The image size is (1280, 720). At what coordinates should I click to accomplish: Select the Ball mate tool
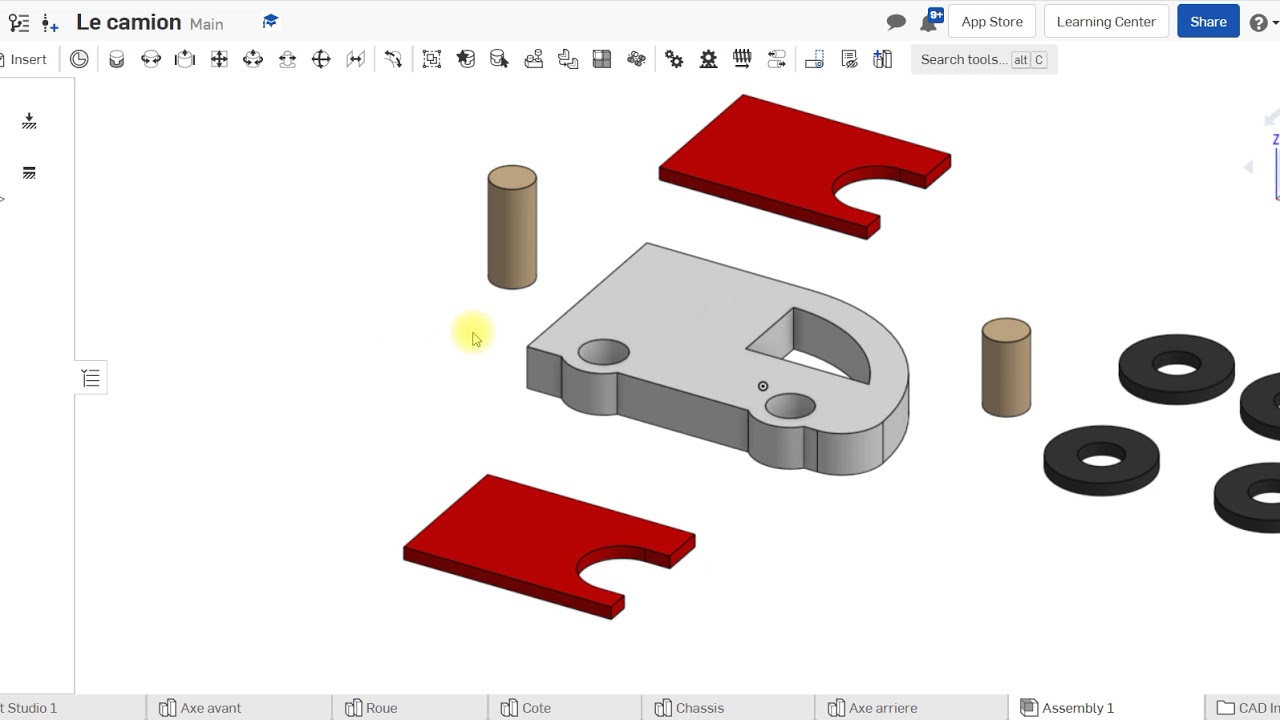(321, 59)
